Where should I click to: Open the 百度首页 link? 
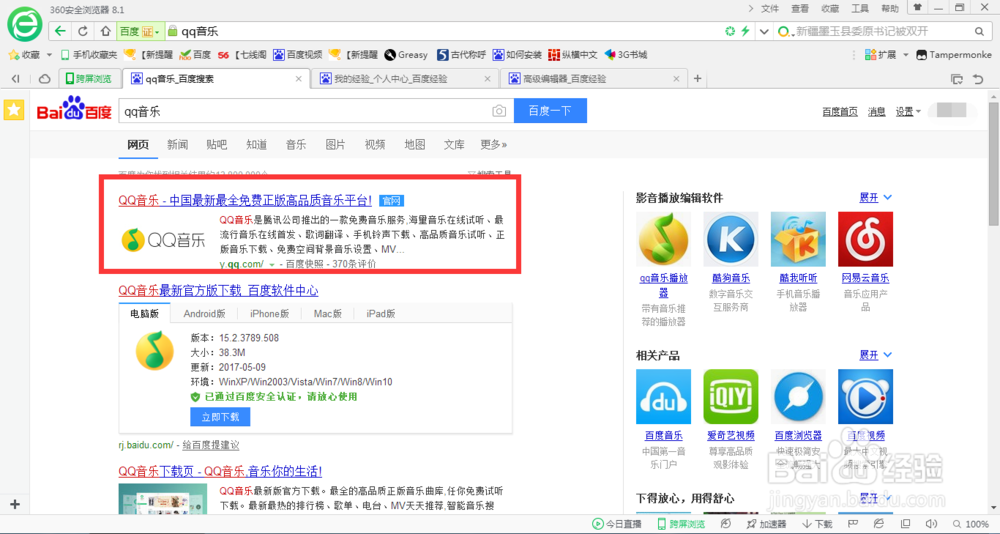pos(840,111)
